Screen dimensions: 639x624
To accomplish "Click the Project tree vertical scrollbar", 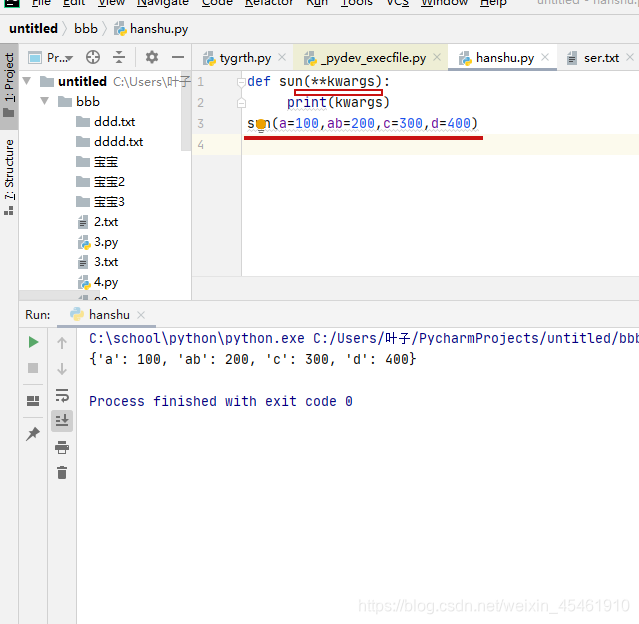I will pyautogui.click(x=186, y=110).
